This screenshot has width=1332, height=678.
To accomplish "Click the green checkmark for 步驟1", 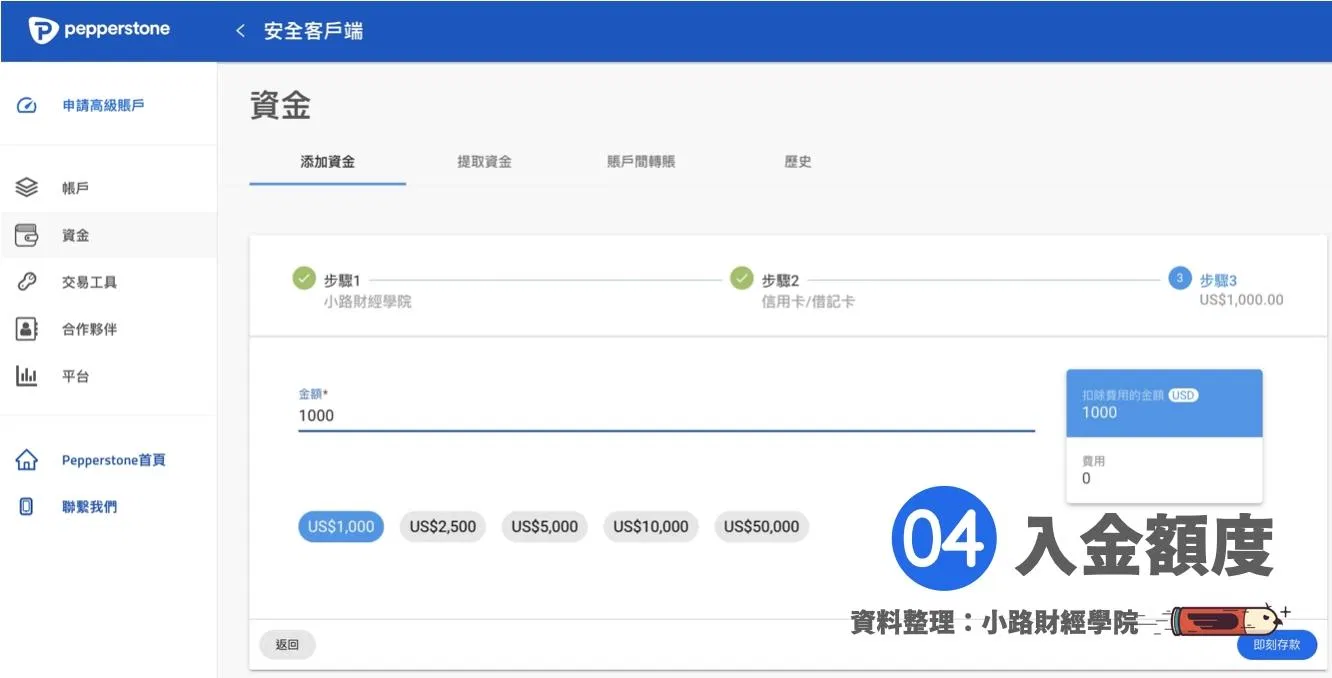I will click(304, 278).
